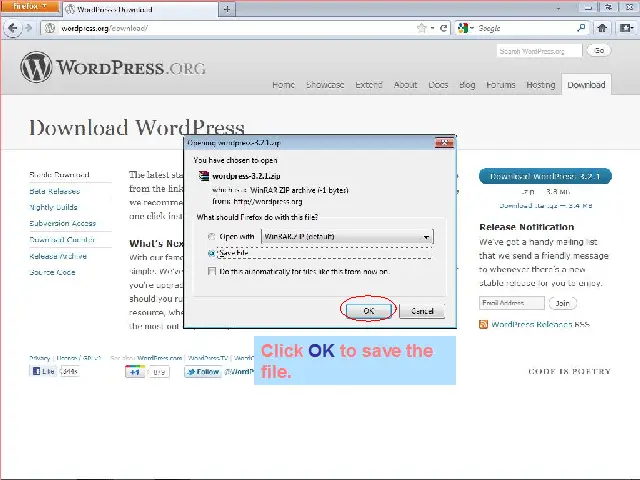Open the bookmarks toolbar icon at far right
The width and height of the screenshot is (640, 480).
(x=626, y=28)
